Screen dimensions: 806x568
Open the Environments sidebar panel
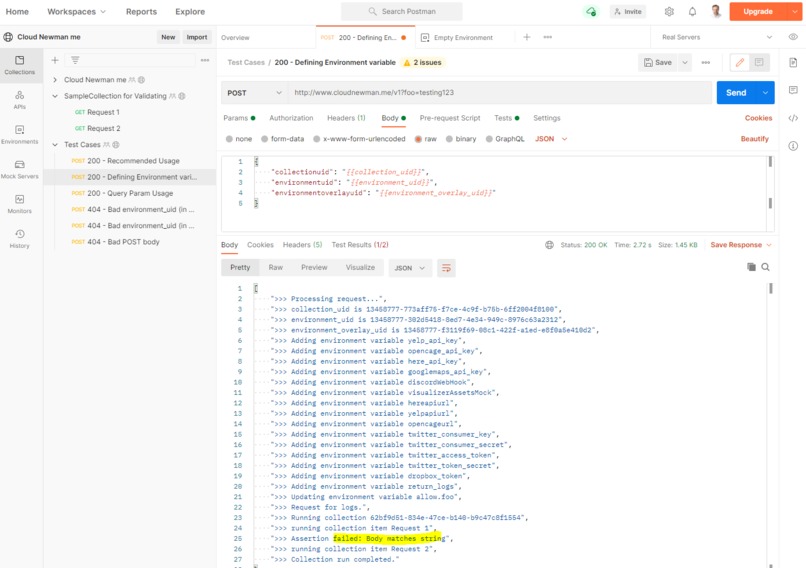20,135
